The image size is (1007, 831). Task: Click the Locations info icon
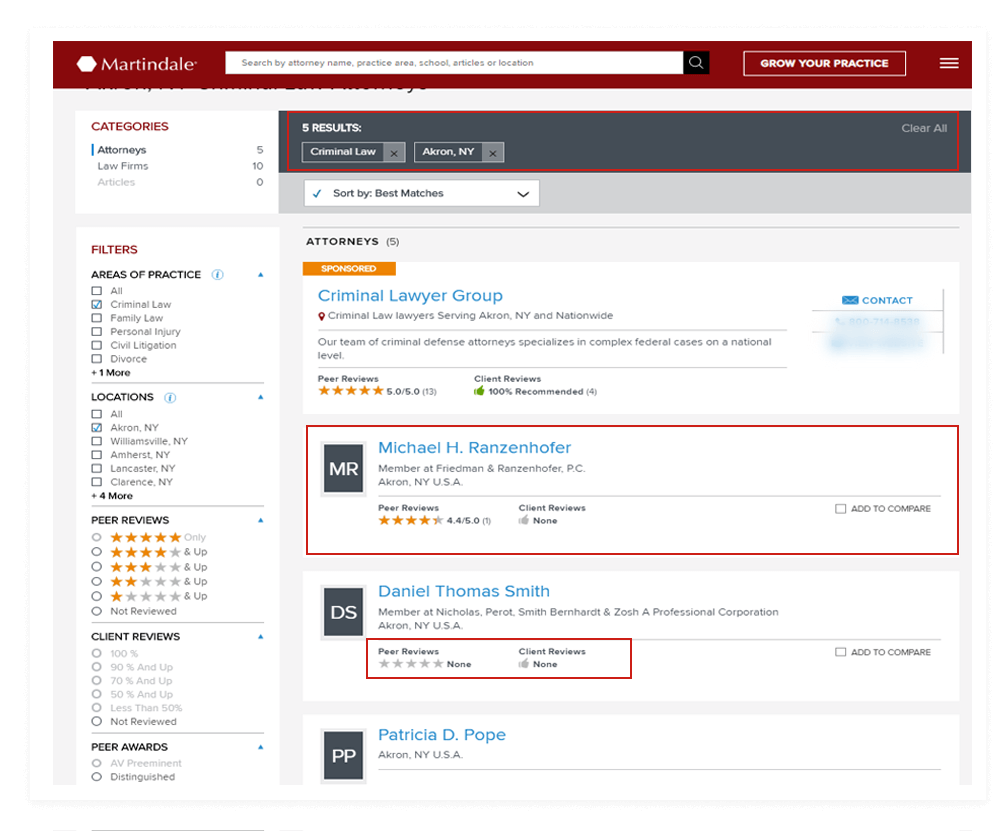pos(170,398)
